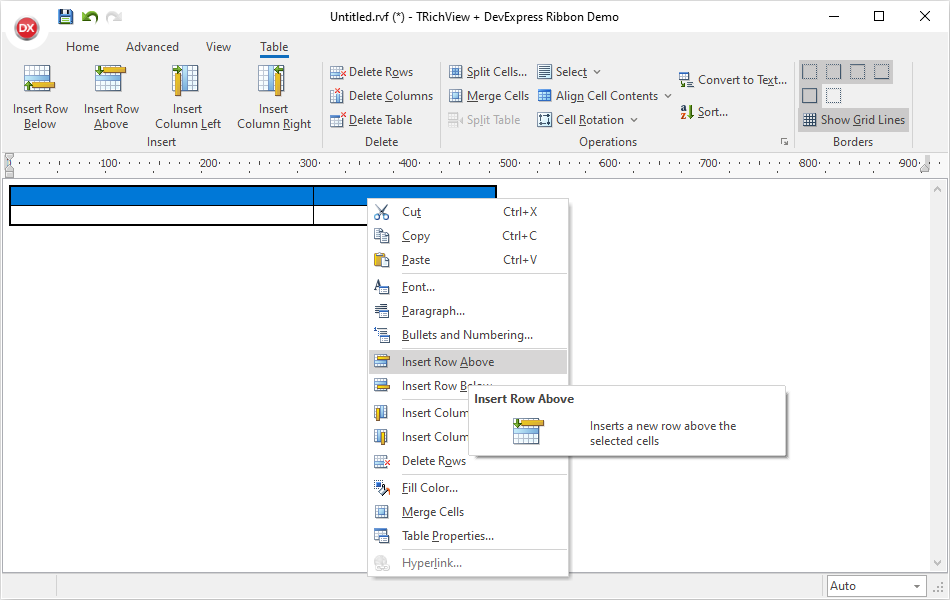The height and width of the screenshot is (600, 950).
Task: Choose Cut from the context menu
Action: 468,212
